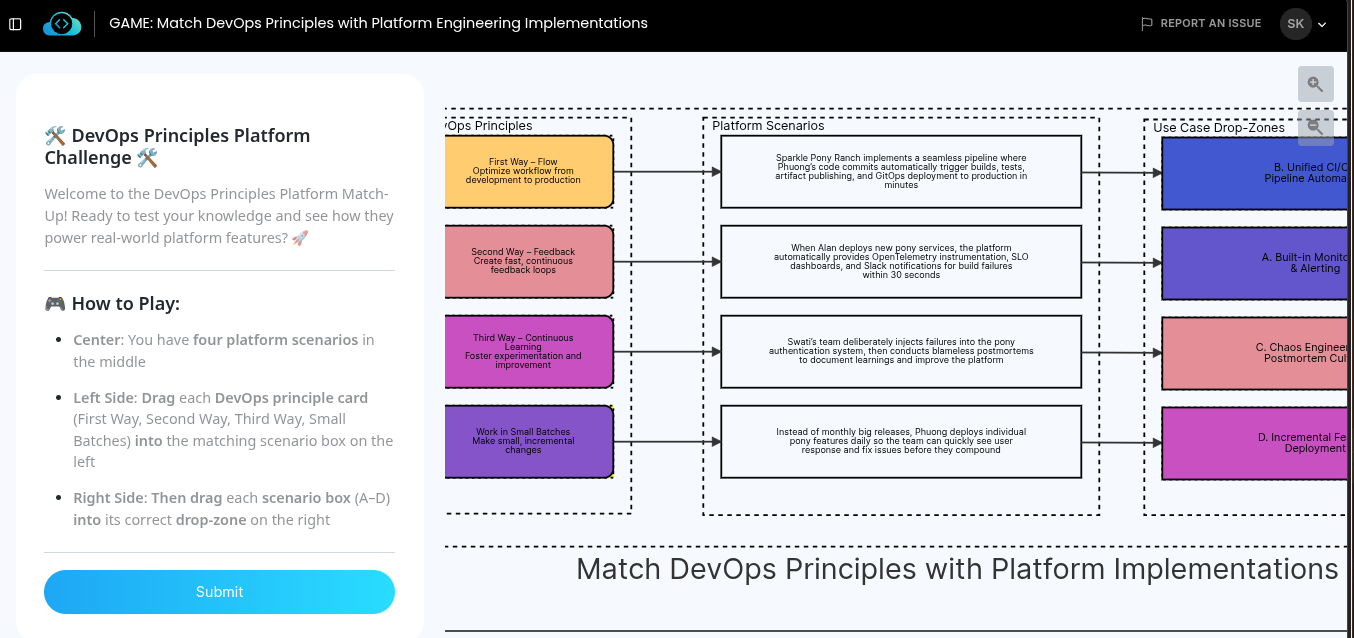The image size is (1354, 638).
Task: Zoom out with the magnifier minus icon
Action: click(x=1316, y=126)
